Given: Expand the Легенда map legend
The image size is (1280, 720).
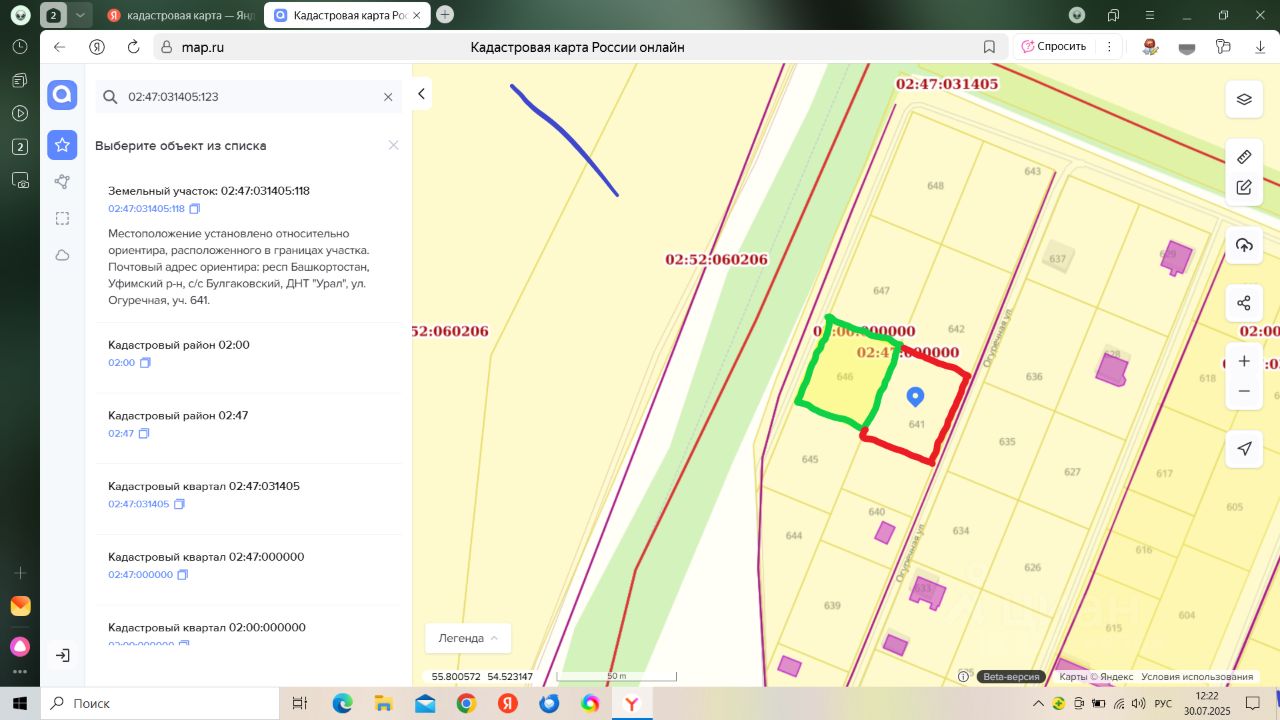Looking at the screenshot, I should point(468,638).
